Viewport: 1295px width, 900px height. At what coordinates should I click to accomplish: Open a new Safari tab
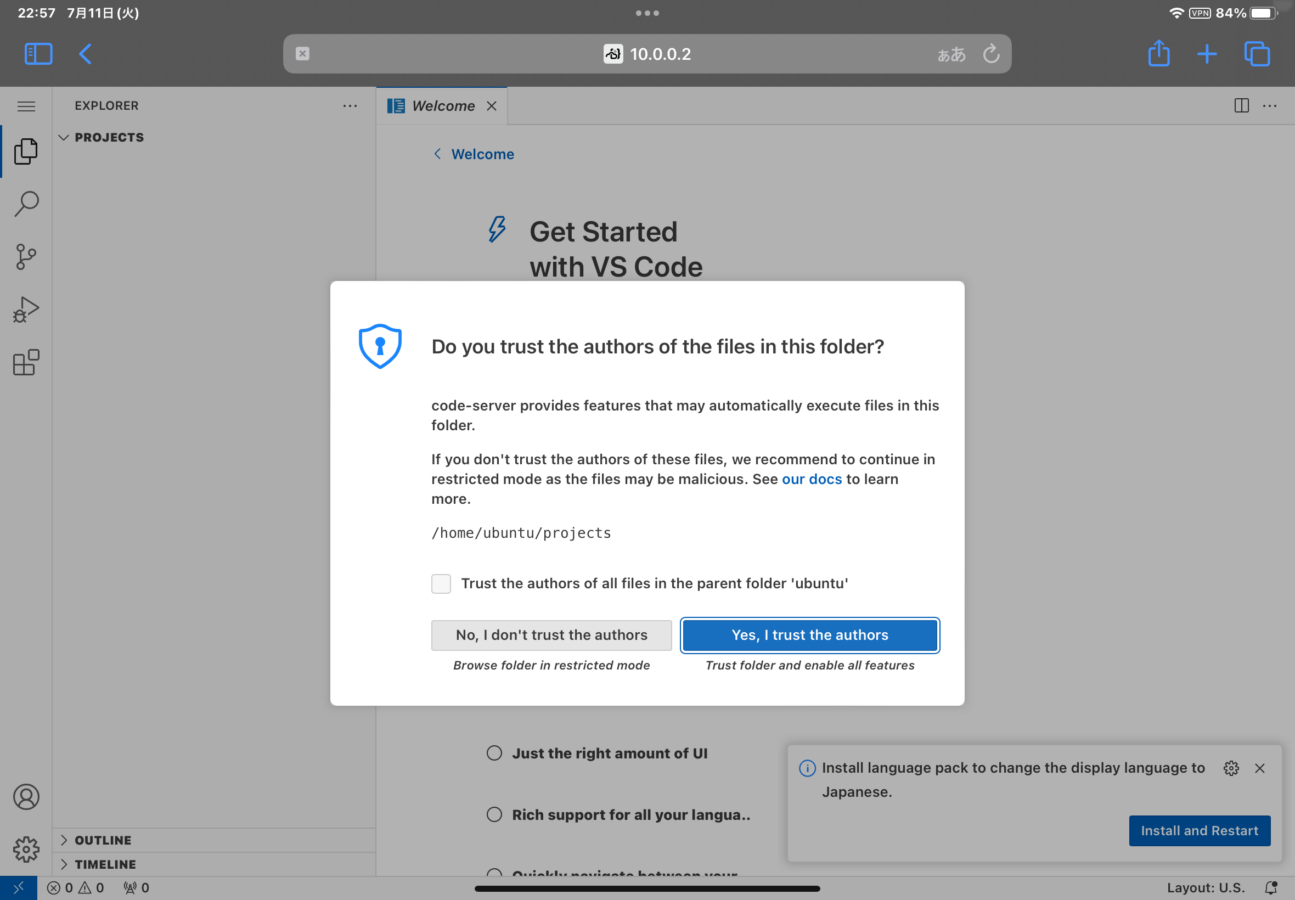[x=1207, y=54]
